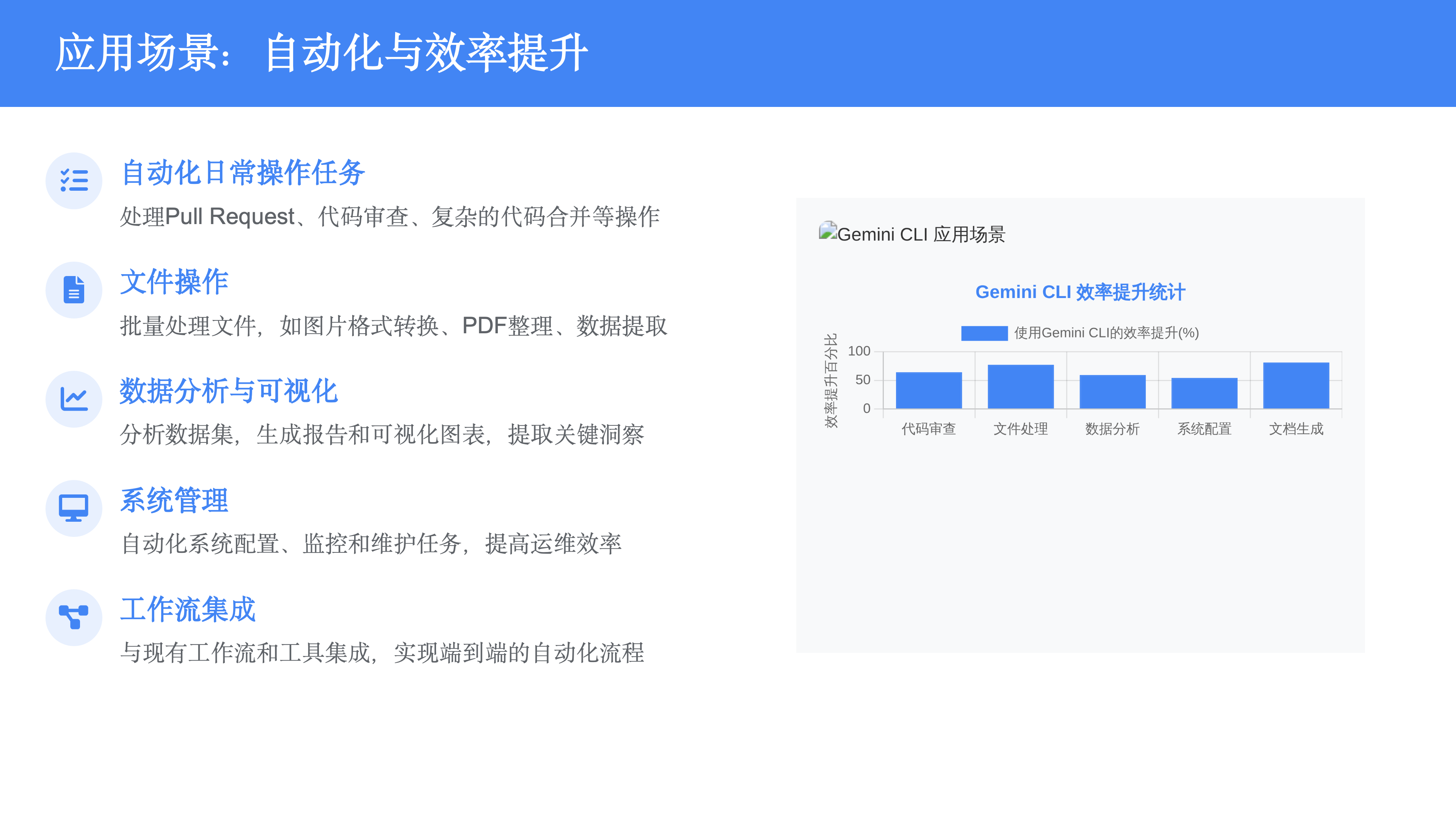Select the heading 系统管理

[x=174, y=500]
